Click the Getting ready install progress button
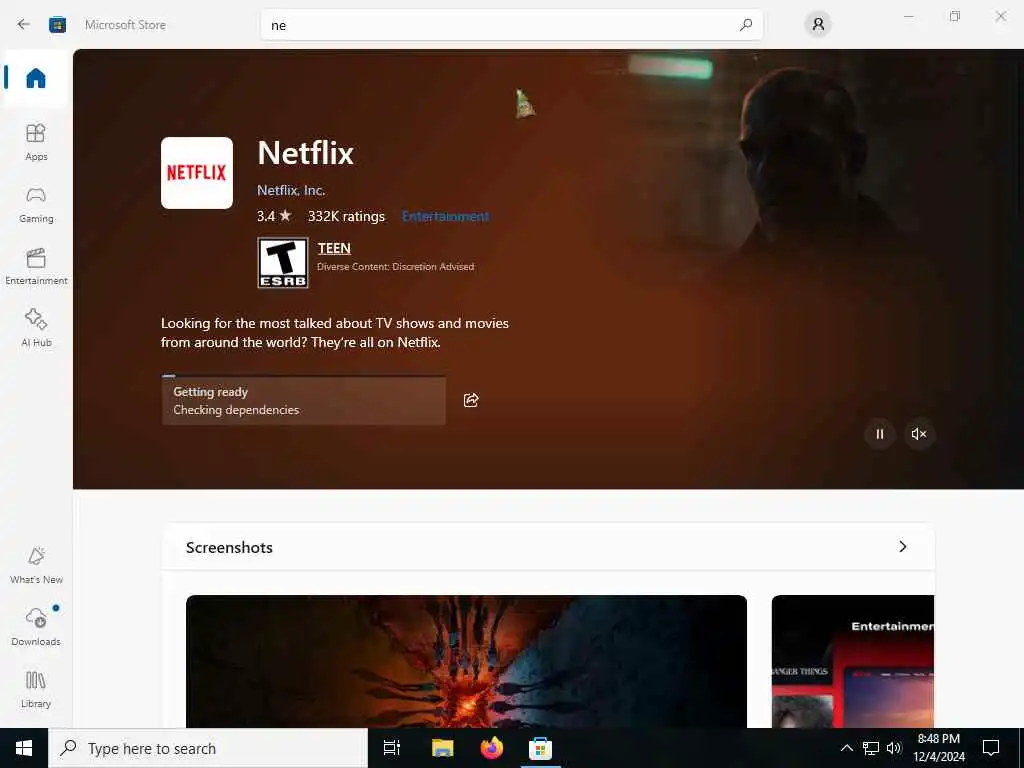Viewport: 1024px width, 768px height. (304, 400)
